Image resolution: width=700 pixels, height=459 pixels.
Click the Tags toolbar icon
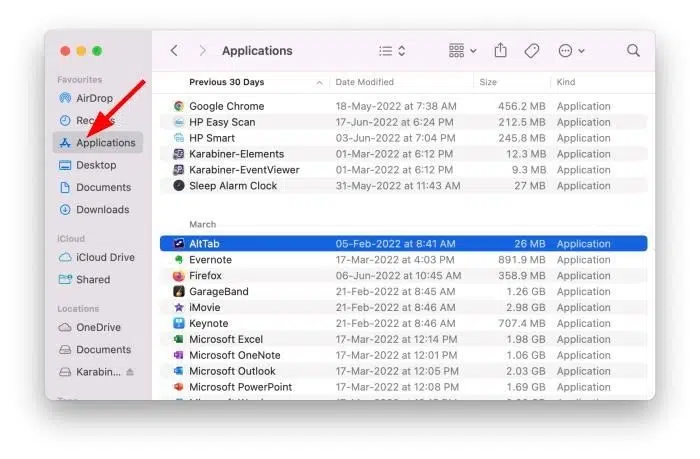coord(532,50)
